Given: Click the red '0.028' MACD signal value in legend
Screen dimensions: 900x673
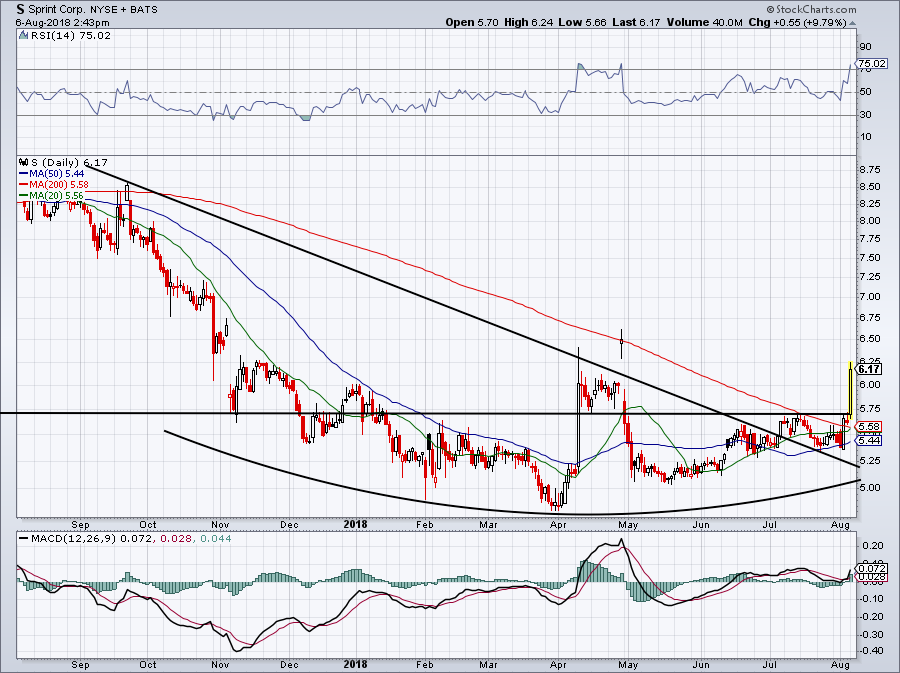Looking at the screenshot, I should tap(174, 539).
